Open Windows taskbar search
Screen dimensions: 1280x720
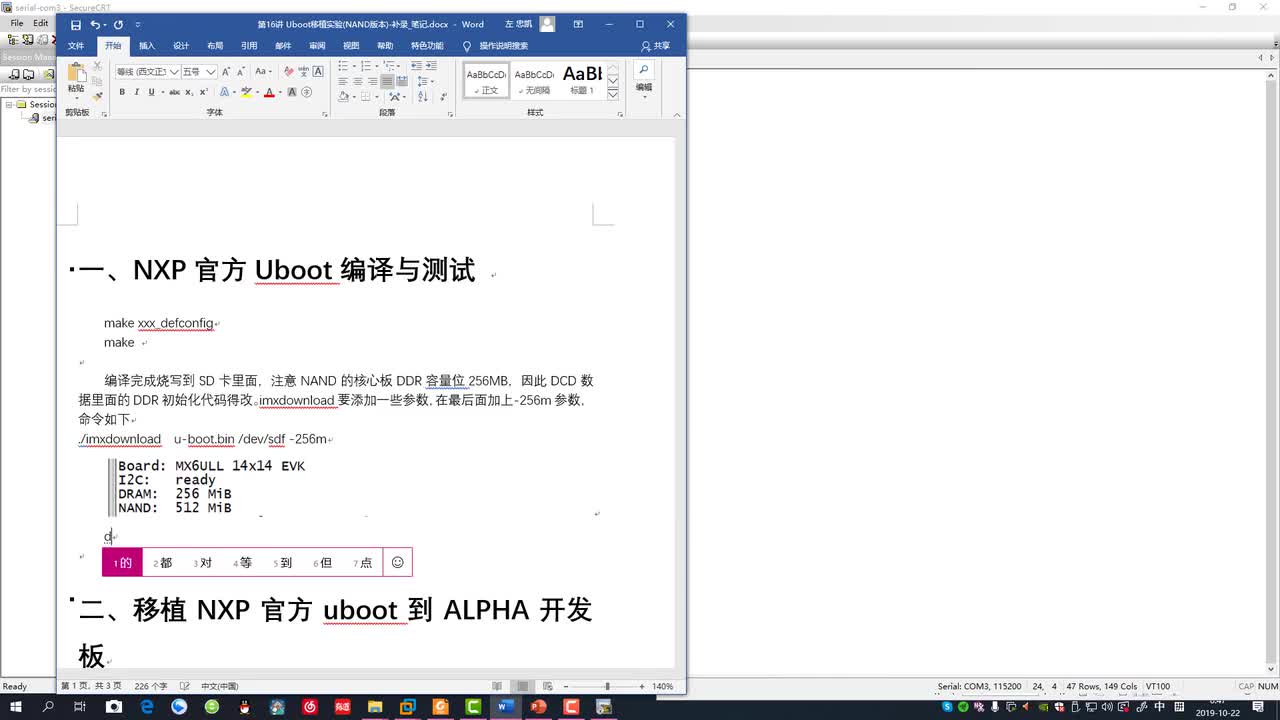coord(48,706)
